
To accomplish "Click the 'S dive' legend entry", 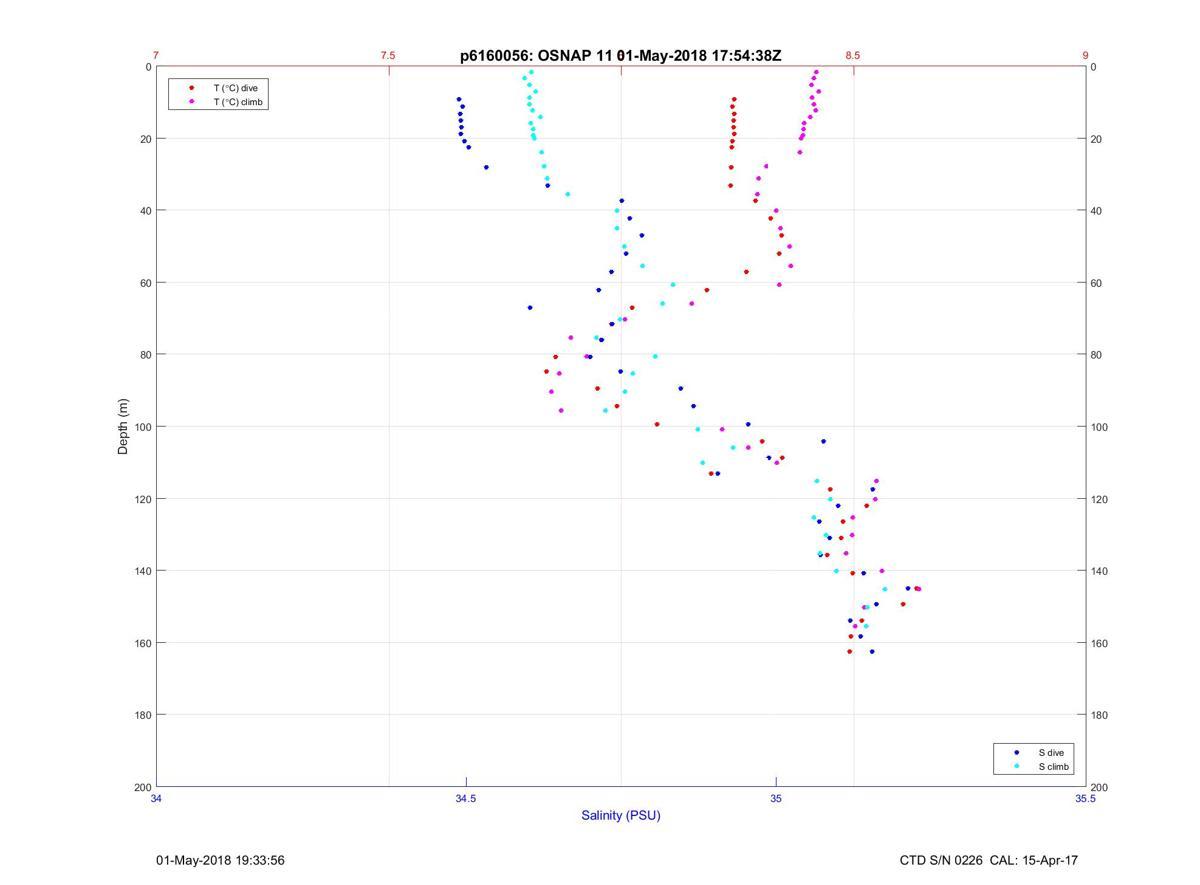I will (x=1050, y=752).
